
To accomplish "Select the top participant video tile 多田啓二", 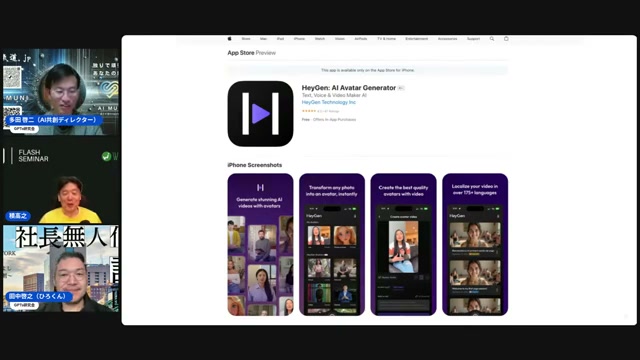I will coord(61,92).
